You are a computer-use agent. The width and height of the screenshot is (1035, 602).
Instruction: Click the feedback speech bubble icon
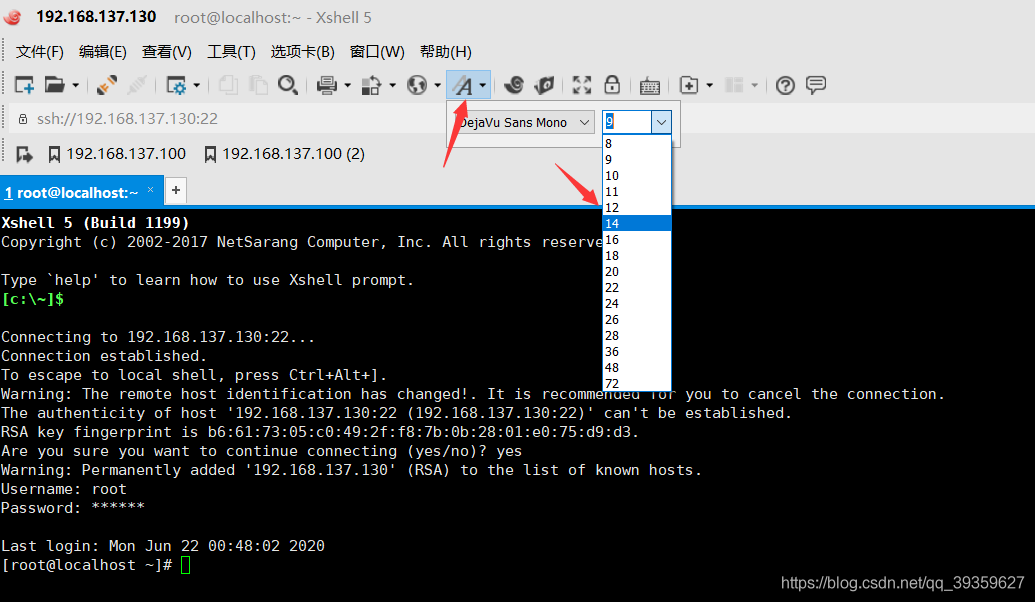[816, 85]
